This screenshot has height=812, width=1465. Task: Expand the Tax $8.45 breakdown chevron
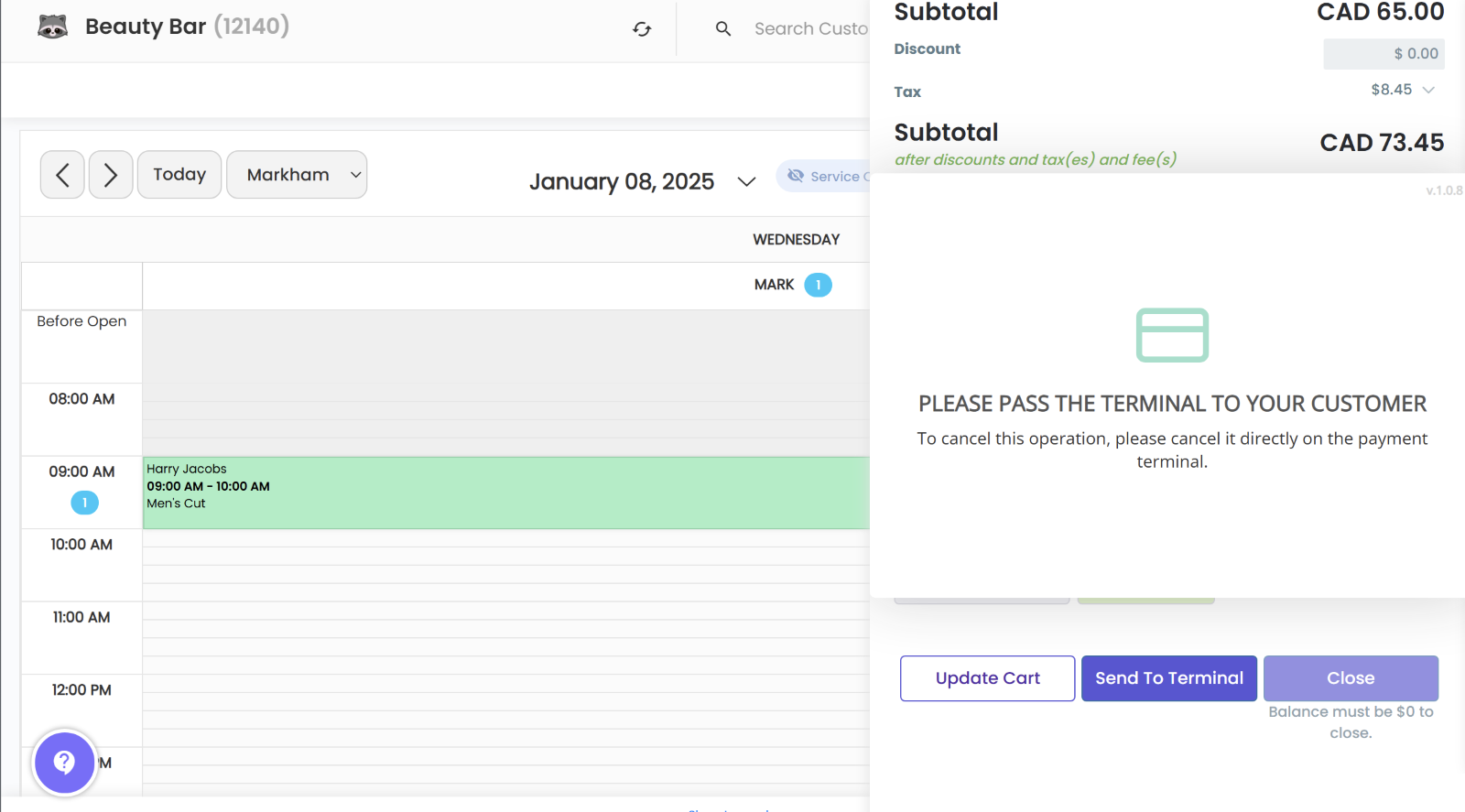[x=1428, y=90]
